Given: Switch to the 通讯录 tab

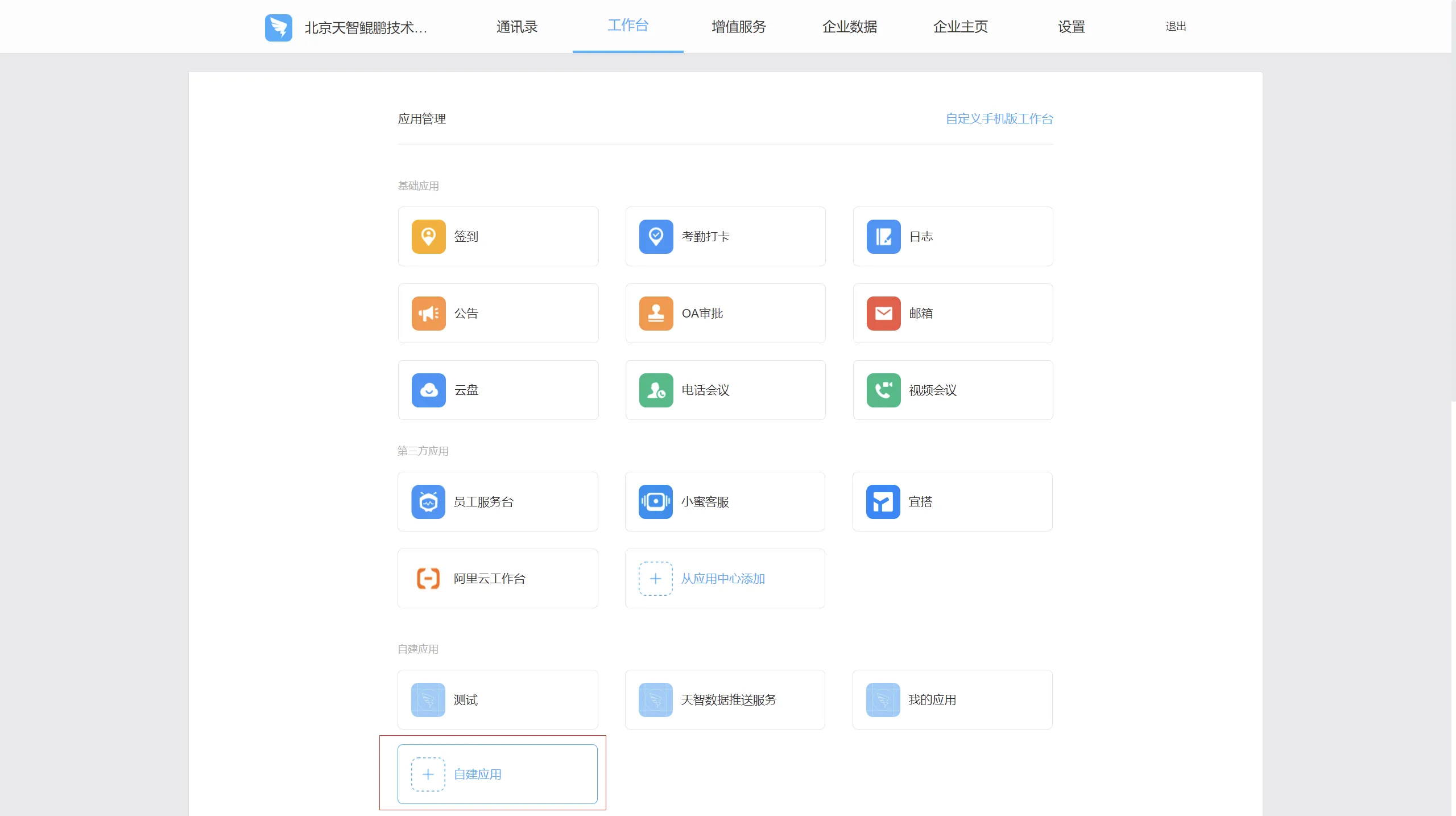Looking at the screenshot, I should pyautogui.click(x=516, y=27).
